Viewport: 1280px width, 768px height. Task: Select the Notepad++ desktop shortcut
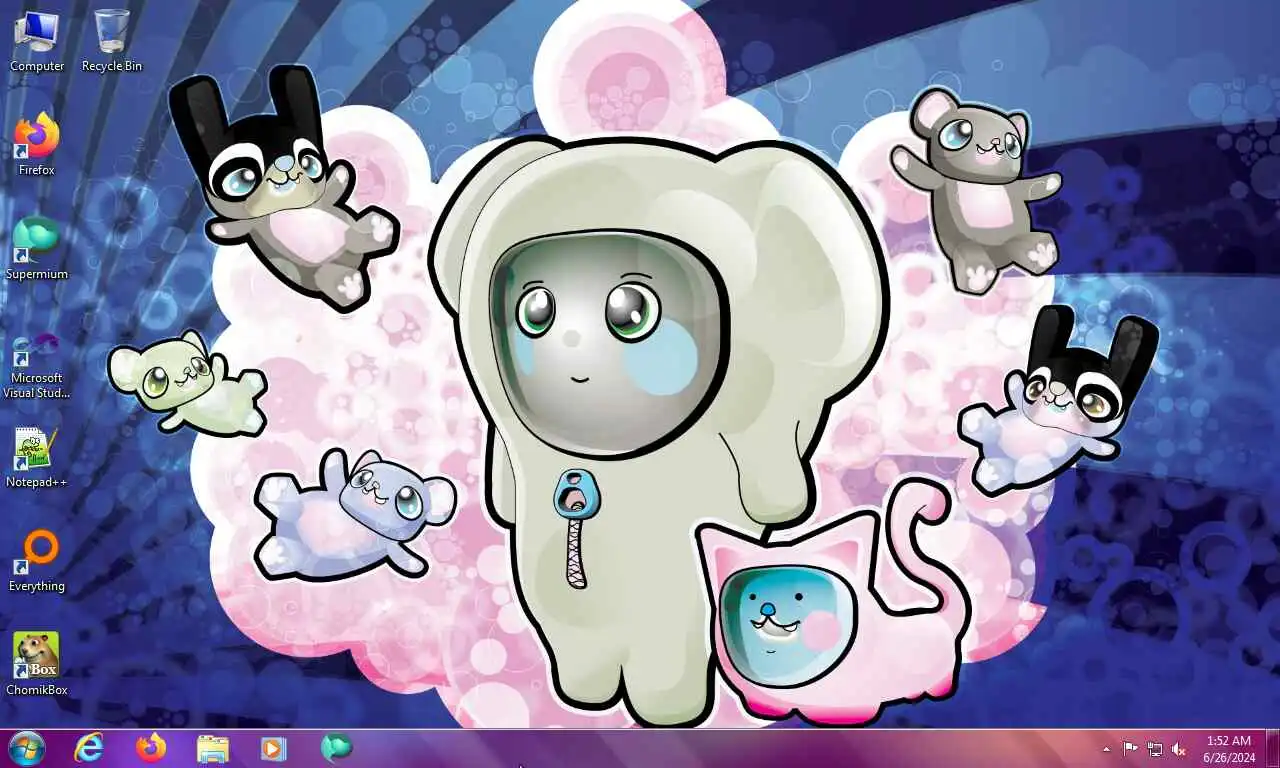click(x=37, y=458)
